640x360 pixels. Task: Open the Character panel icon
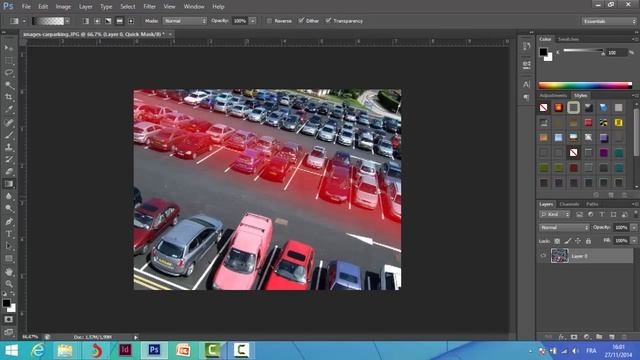coord(527,84)
